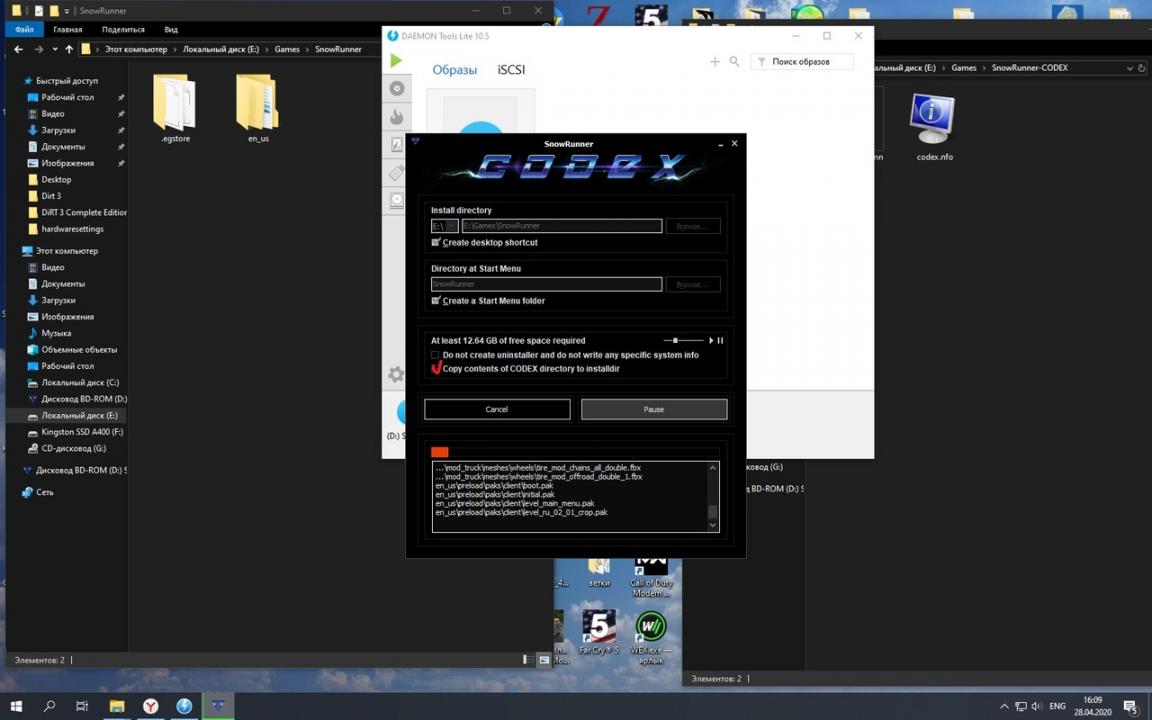Open the Вид ribbon tab in Explorer
The image size is (1152, 720).
coord(171,30)
